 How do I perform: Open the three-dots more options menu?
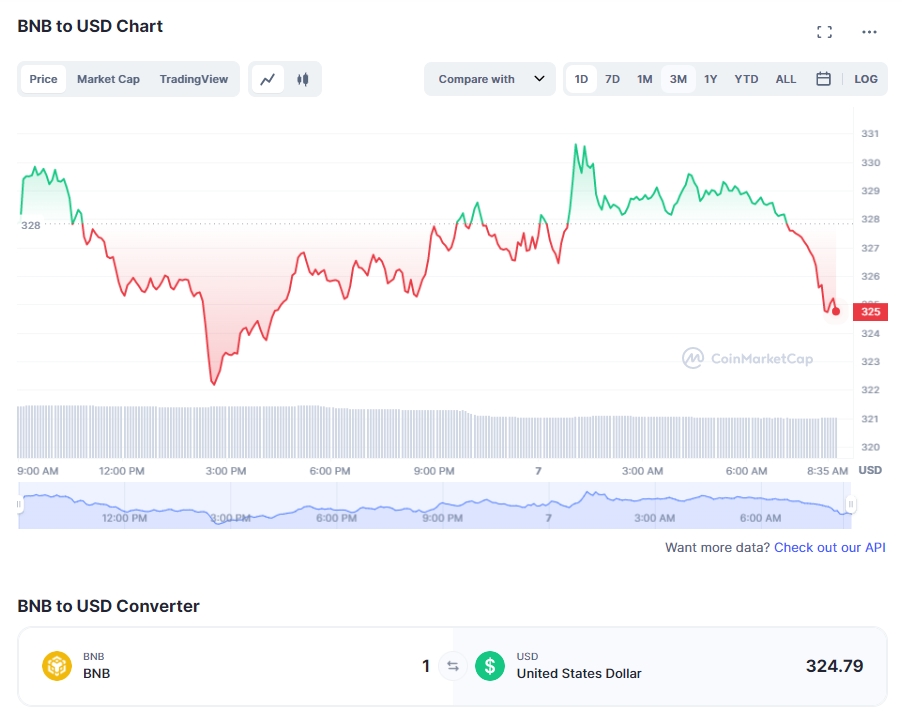(869, 32)
